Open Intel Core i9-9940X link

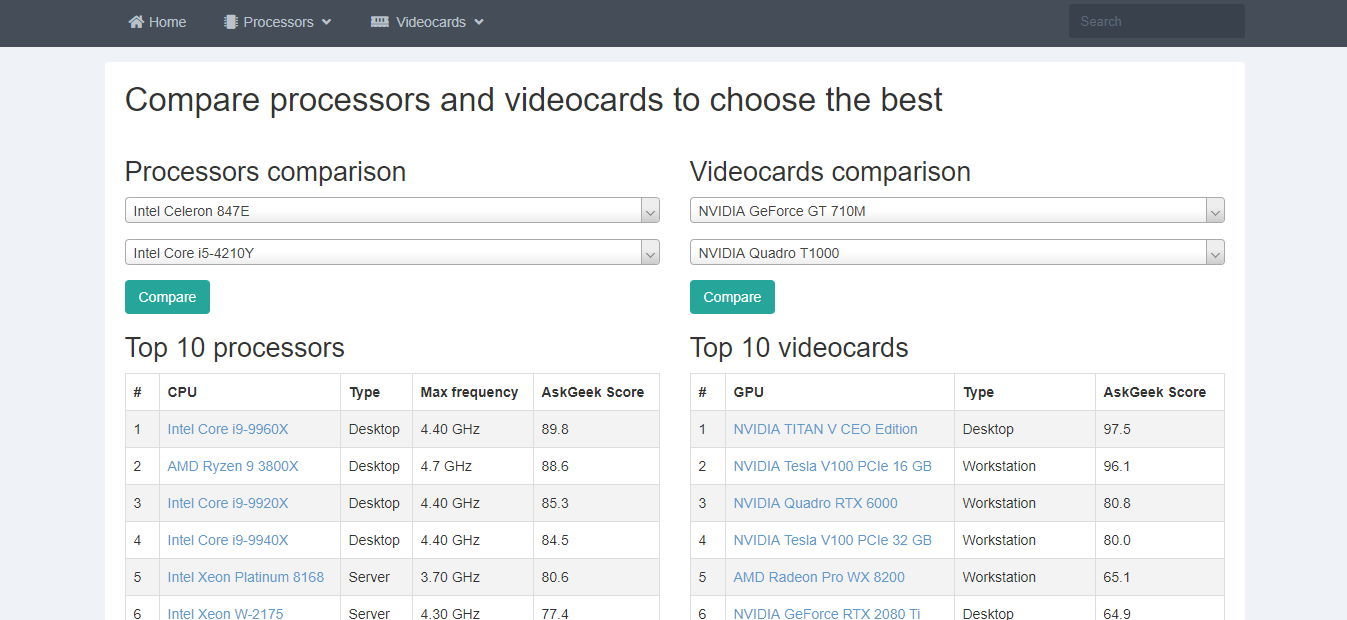click(228, 540)
